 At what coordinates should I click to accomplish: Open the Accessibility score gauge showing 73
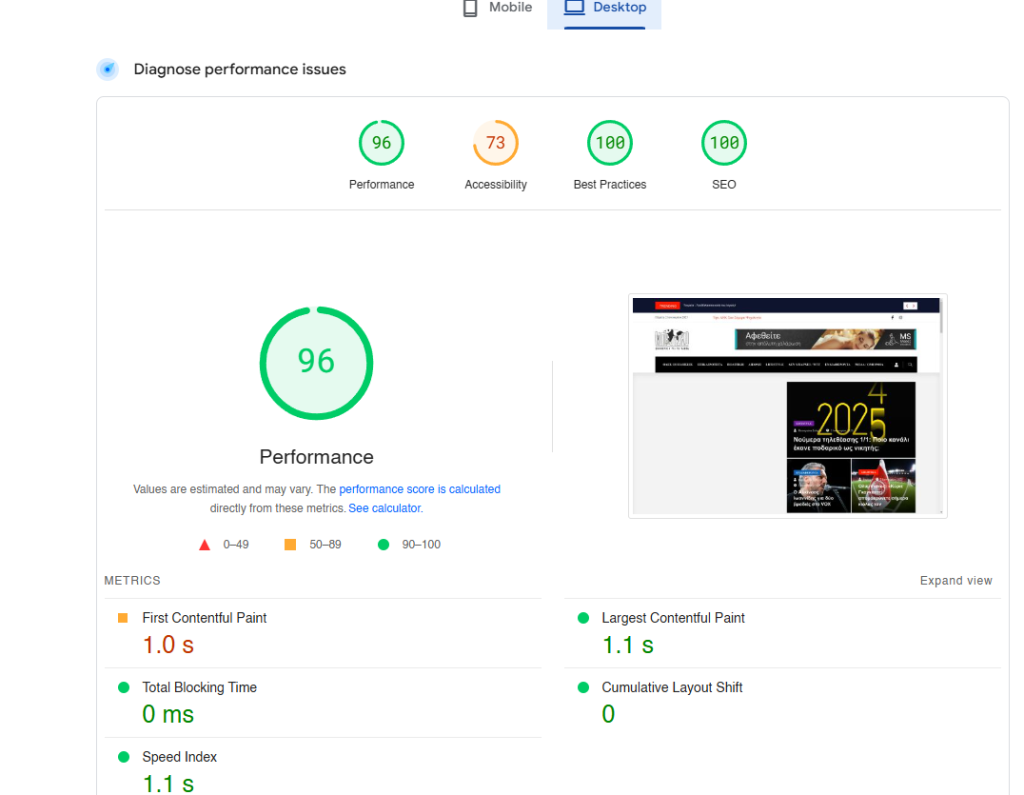click(496, 143)
